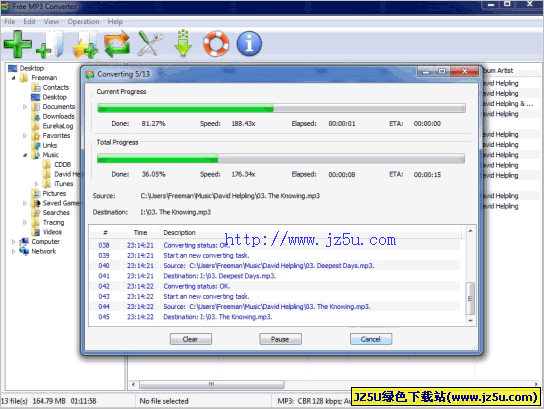Open the Operation menu
Screen dimensions: 544x409
(83, 22)
